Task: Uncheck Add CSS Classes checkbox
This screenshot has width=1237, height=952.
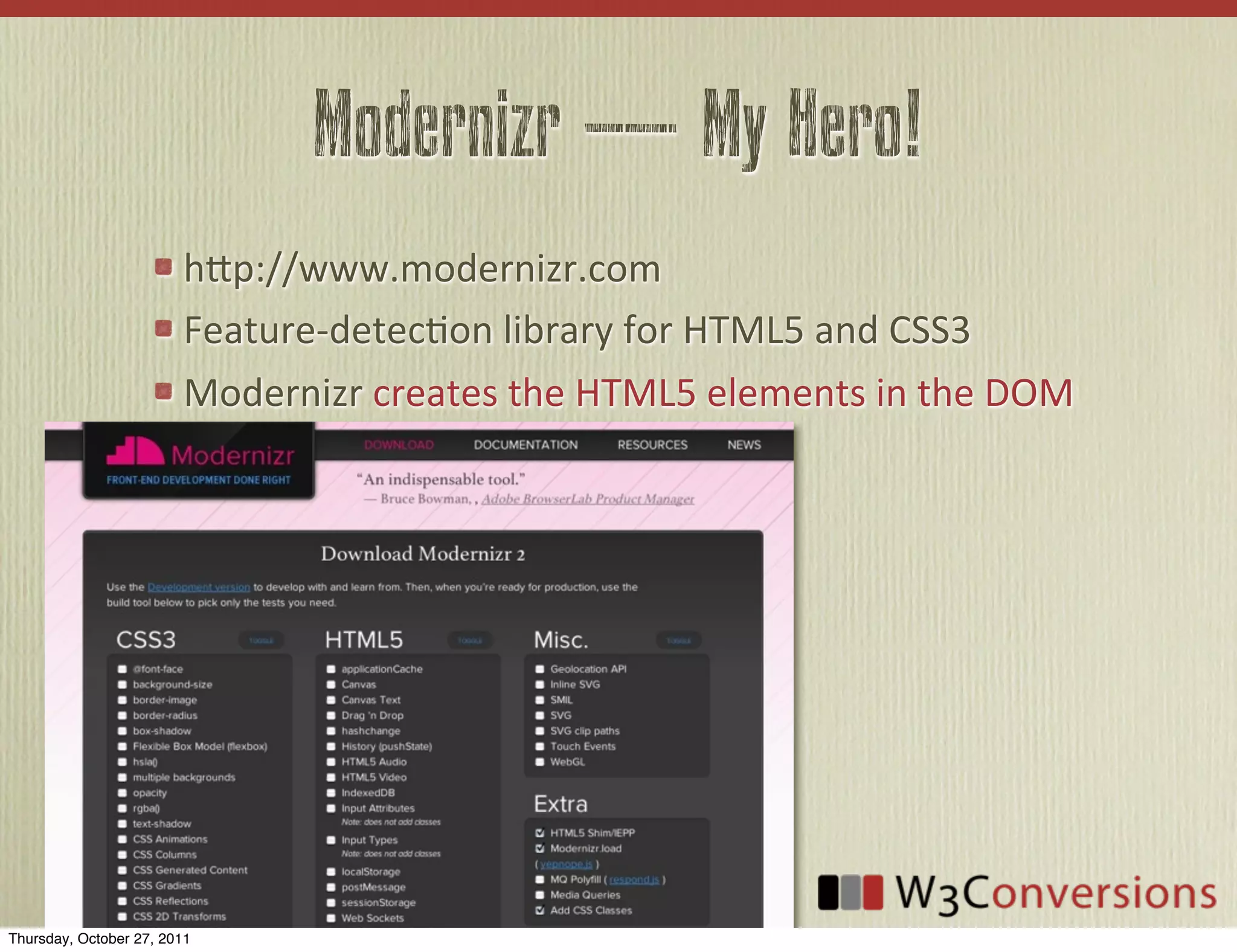Action: tap(540, 910)
